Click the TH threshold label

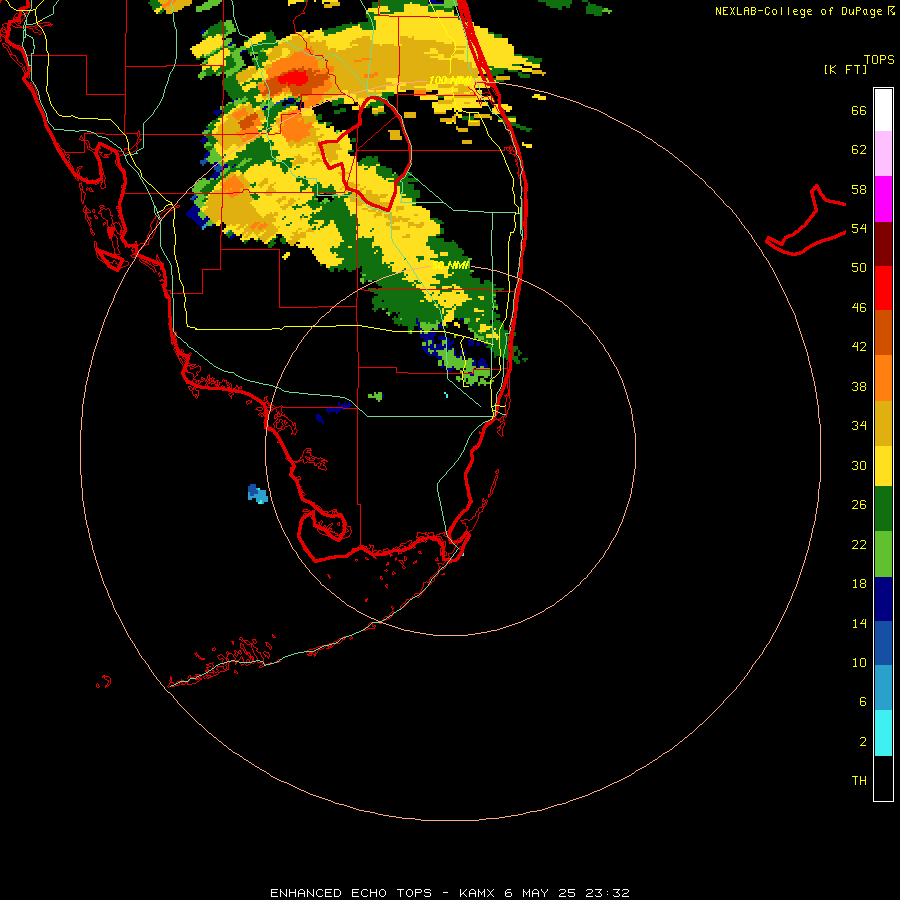(859, 781)
